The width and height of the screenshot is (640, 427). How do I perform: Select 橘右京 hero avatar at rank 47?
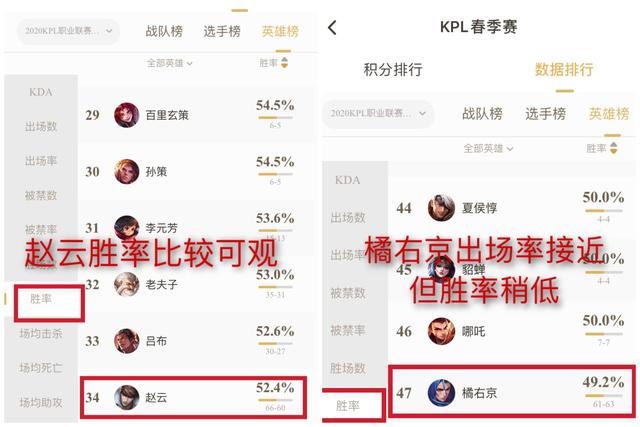point(441,393)
